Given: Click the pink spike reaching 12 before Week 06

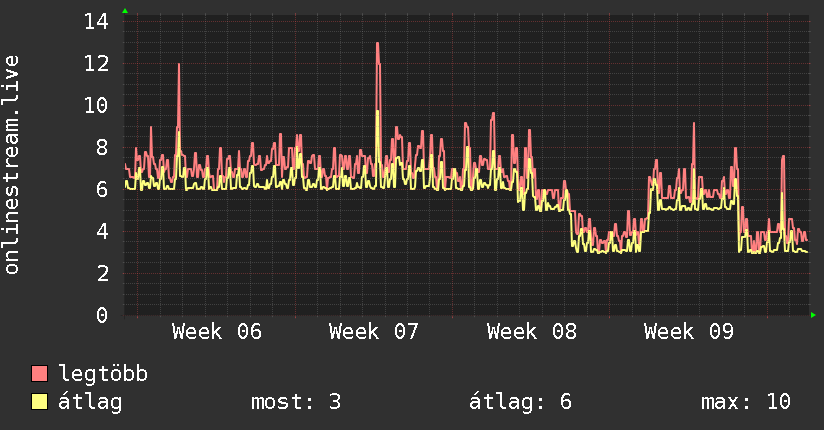Looking at the screenshot, I should click(x=179, y=65).
